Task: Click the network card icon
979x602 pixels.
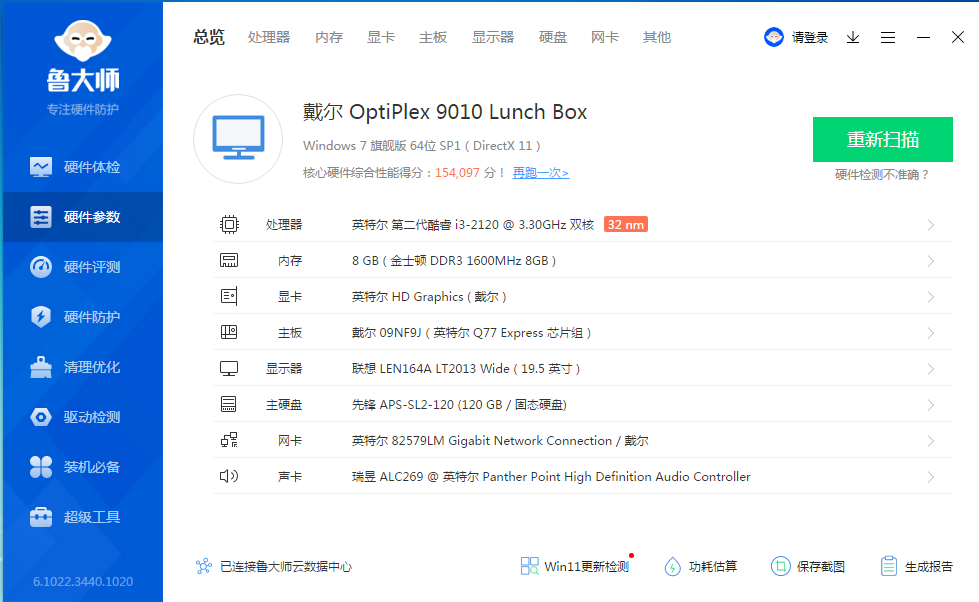Action: (229, 440)
